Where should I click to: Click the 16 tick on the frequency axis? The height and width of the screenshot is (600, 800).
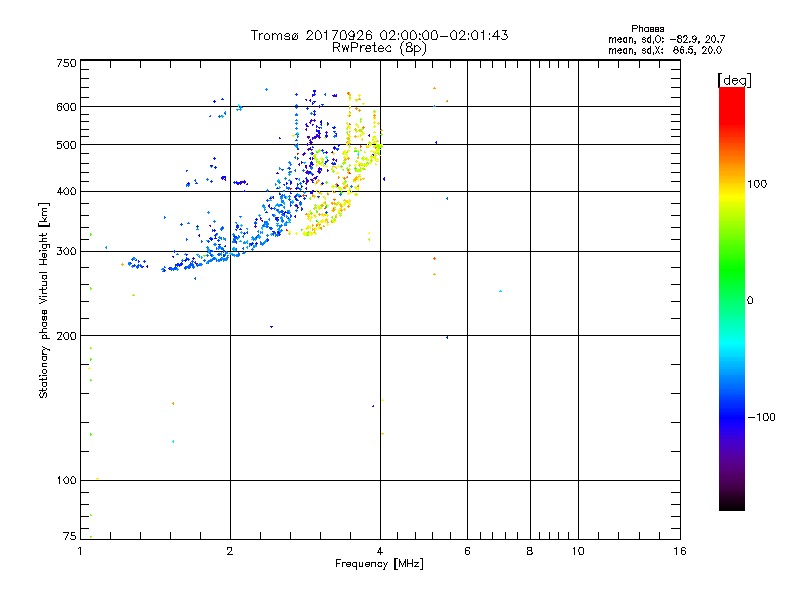679,551
